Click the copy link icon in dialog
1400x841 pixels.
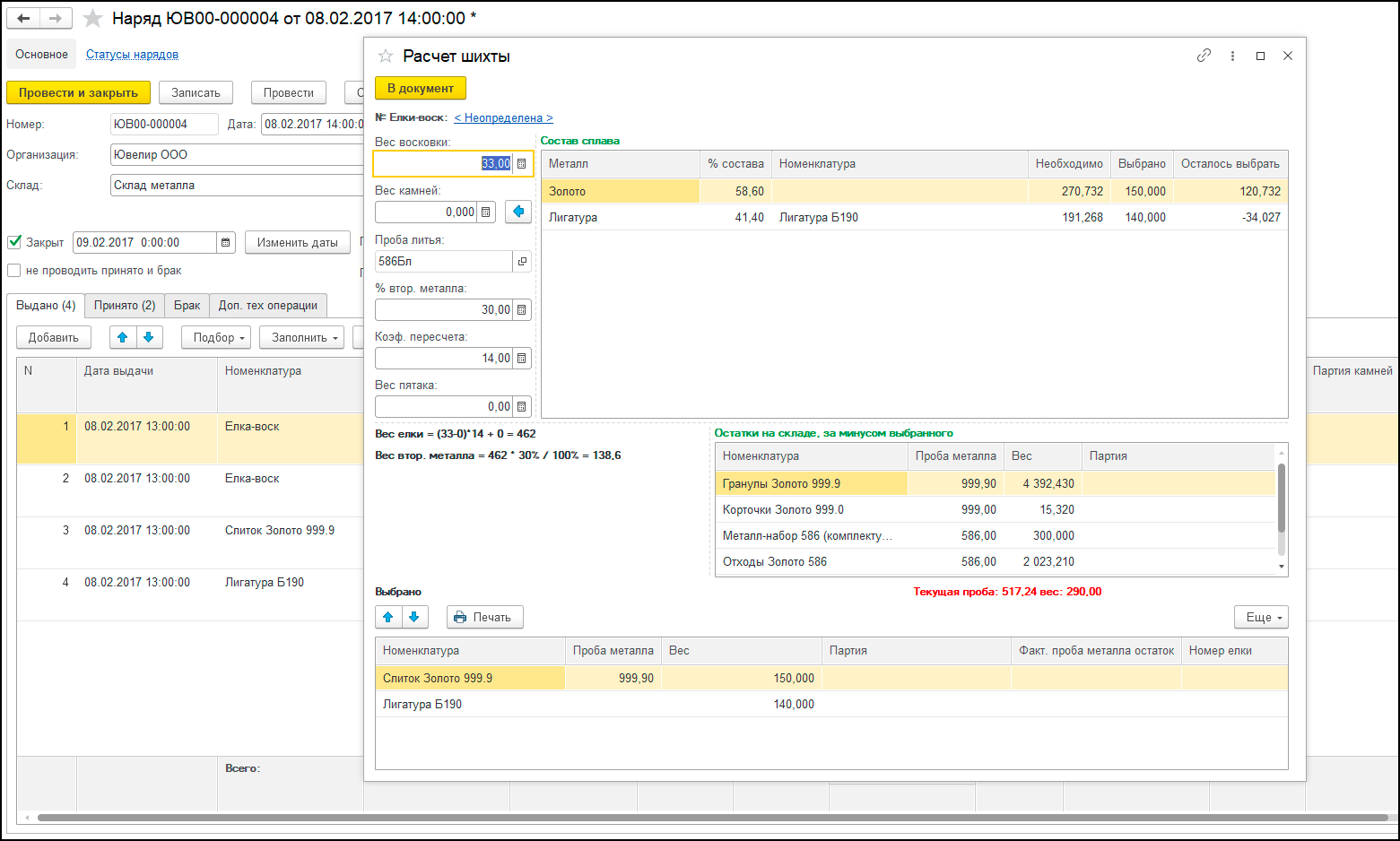(x=1204, y=56)
